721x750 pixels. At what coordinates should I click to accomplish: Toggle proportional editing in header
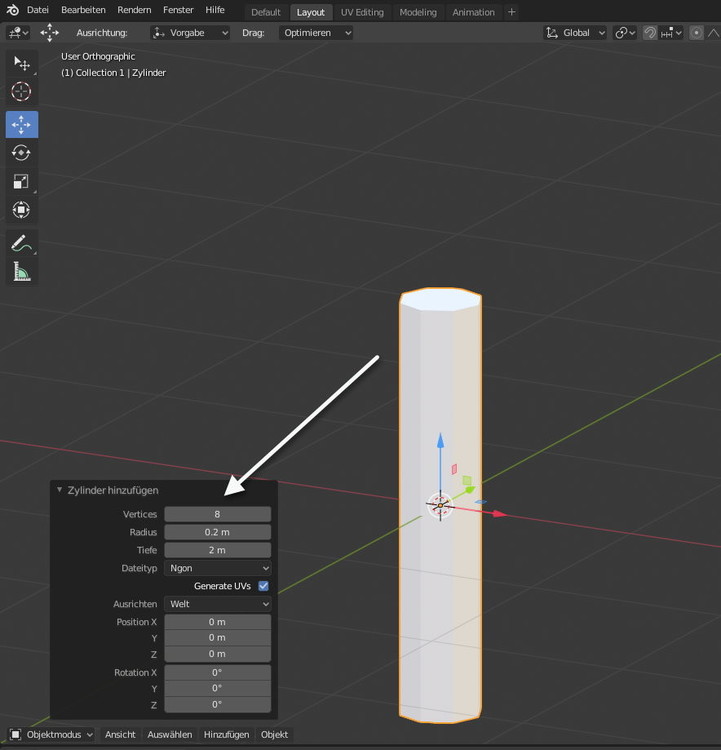click(697, 33)
